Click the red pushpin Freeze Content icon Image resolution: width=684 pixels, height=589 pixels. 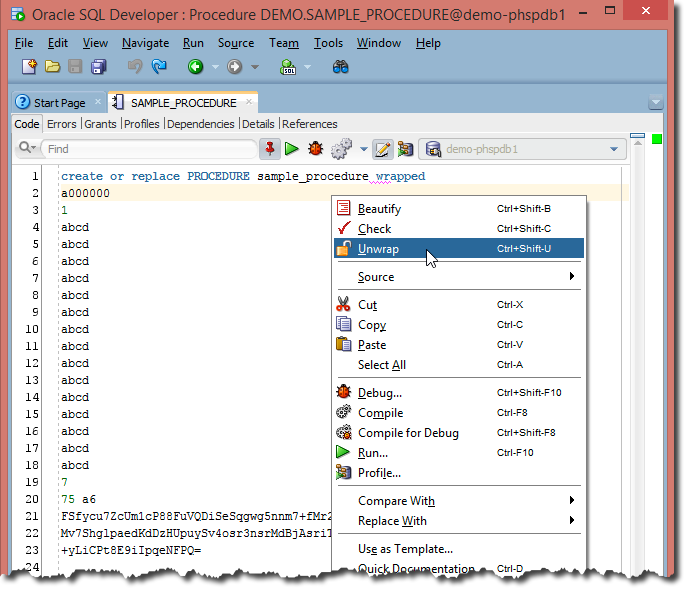tap(270, 149)
